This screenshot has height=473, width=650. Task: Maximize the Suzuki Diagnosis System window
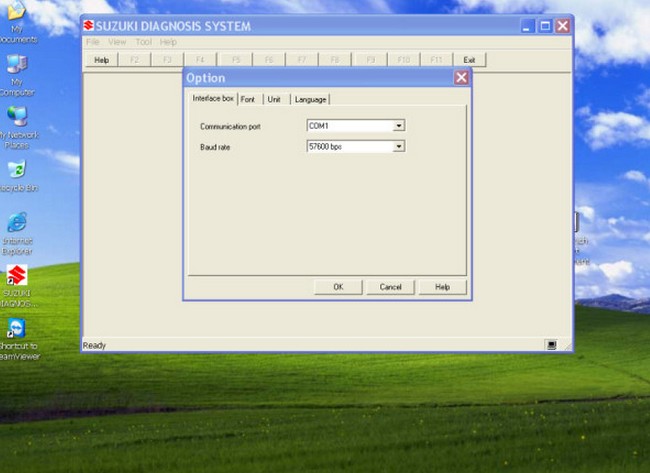pyautogui.click(x=545, y=26)
